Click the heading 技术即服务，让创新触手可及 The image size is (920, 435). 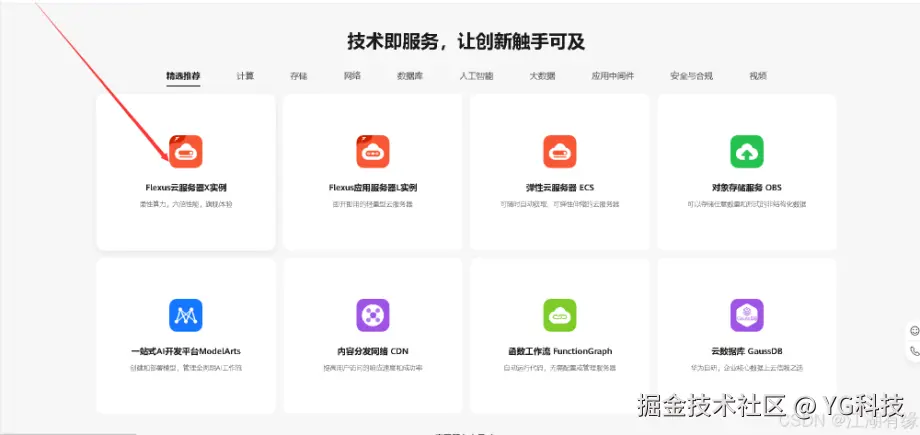pyautogui.click(x=466, y=42)
